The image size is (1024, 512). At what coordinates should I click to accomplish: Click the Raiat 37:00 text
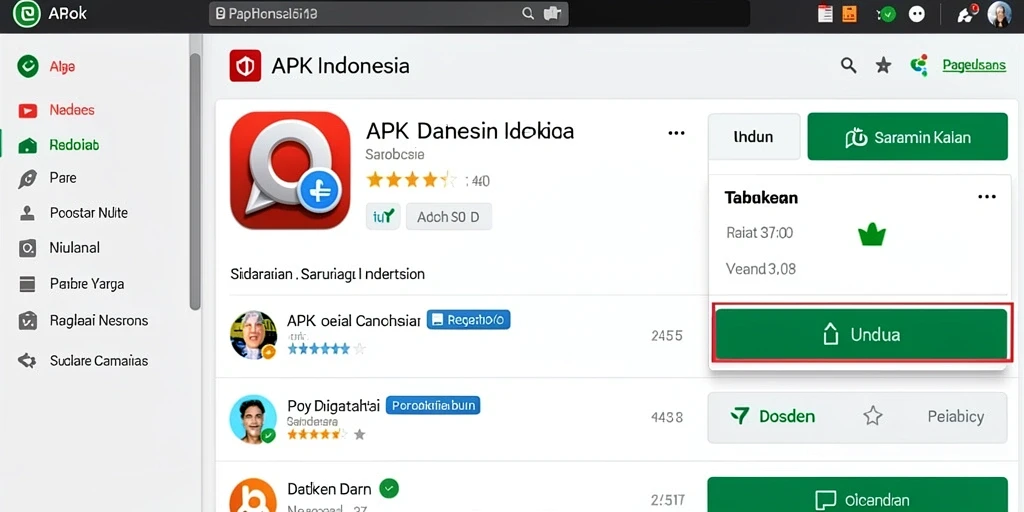(760, 232)
